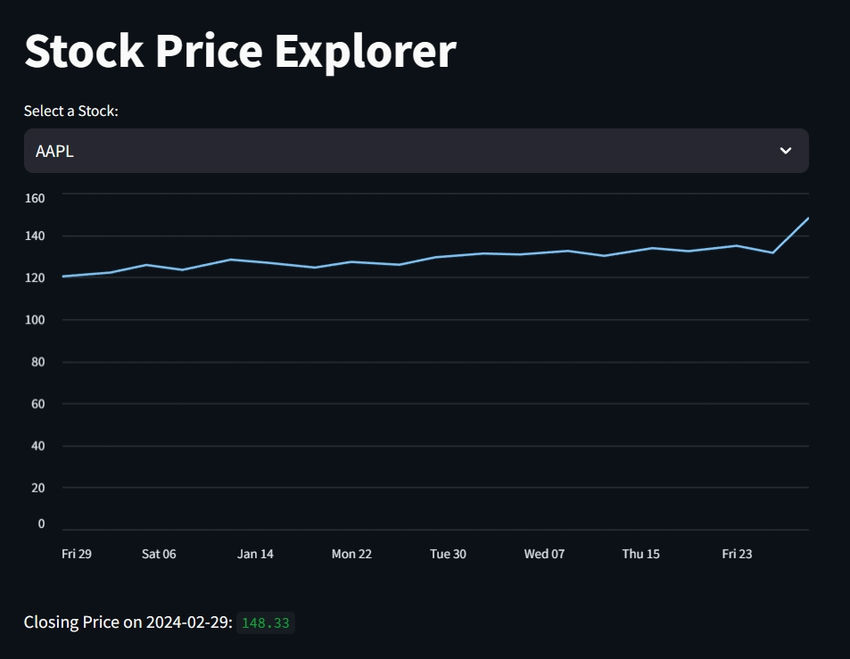Click the 100 y-axis label

(x=35, y=320)
